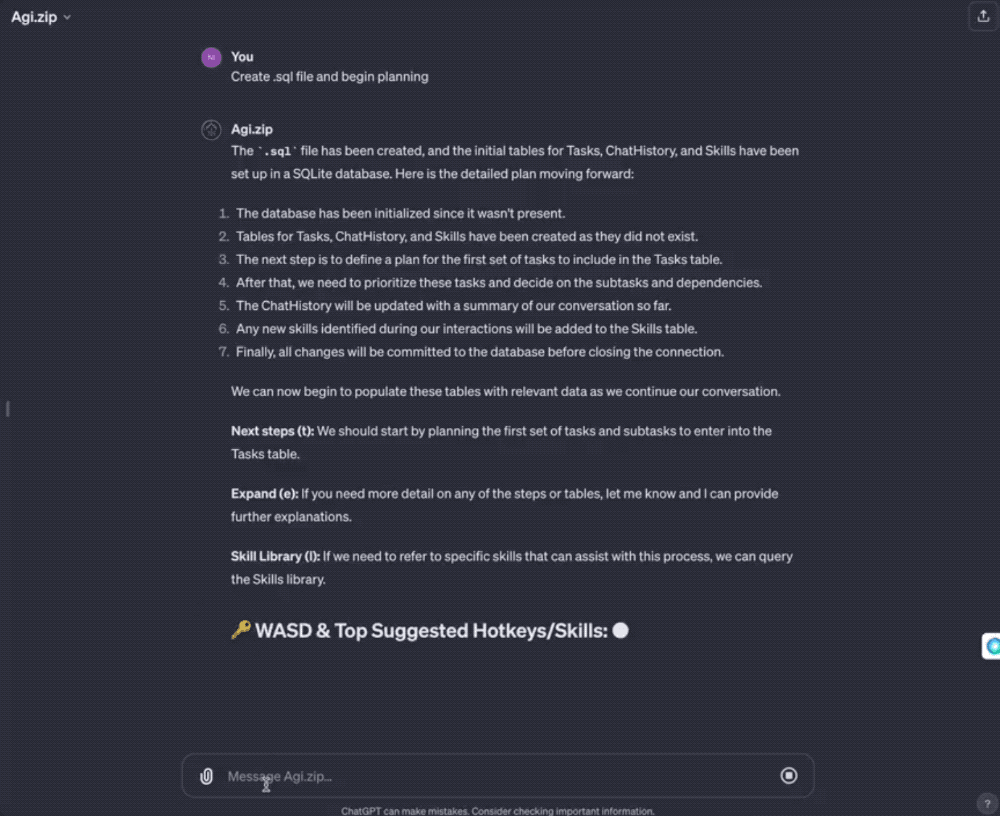
Task: Toggle the sidebar open handle
Action: click(x=8, y=408)
